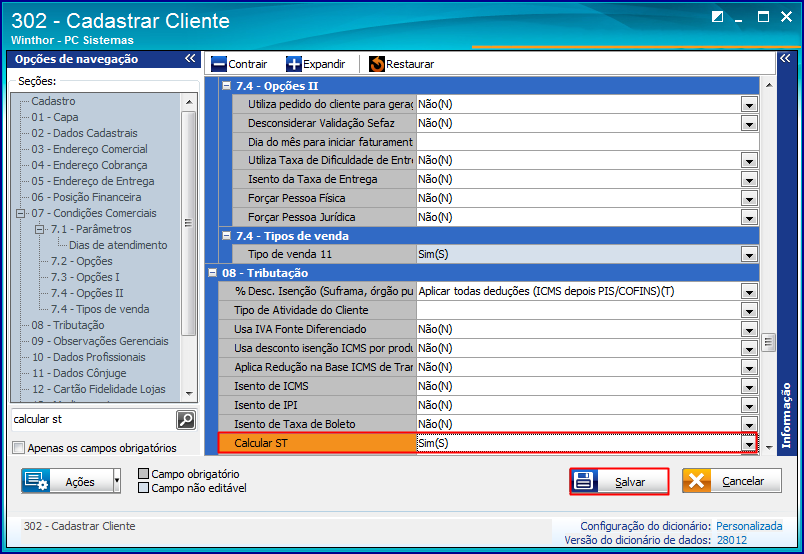Image resolution: width=804 pixels, height=554 pixels.
Task: Open Isento da Taxa de Entrega dropdown
Action: (x=749, y=179)
